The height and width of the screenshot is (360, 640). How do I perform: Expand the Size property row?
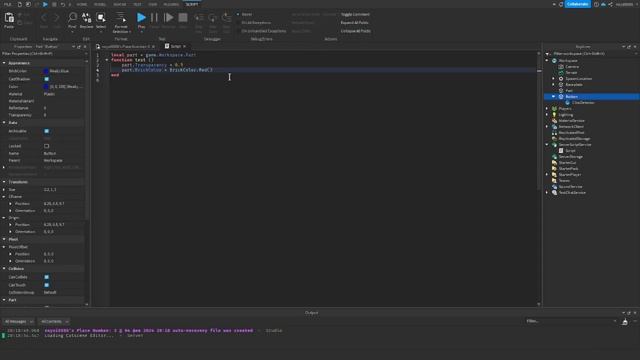(4, 189)
